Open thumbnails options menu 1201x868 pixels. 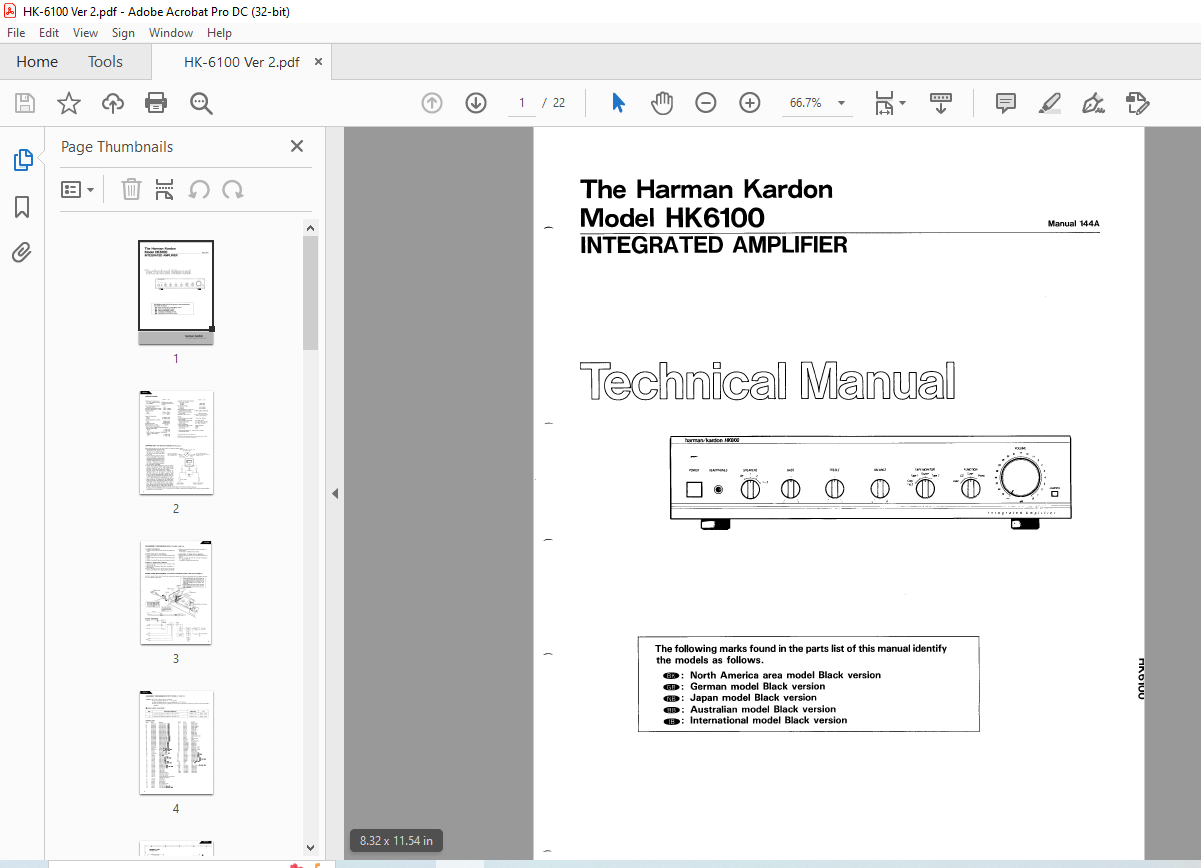(x=78, y=189)
